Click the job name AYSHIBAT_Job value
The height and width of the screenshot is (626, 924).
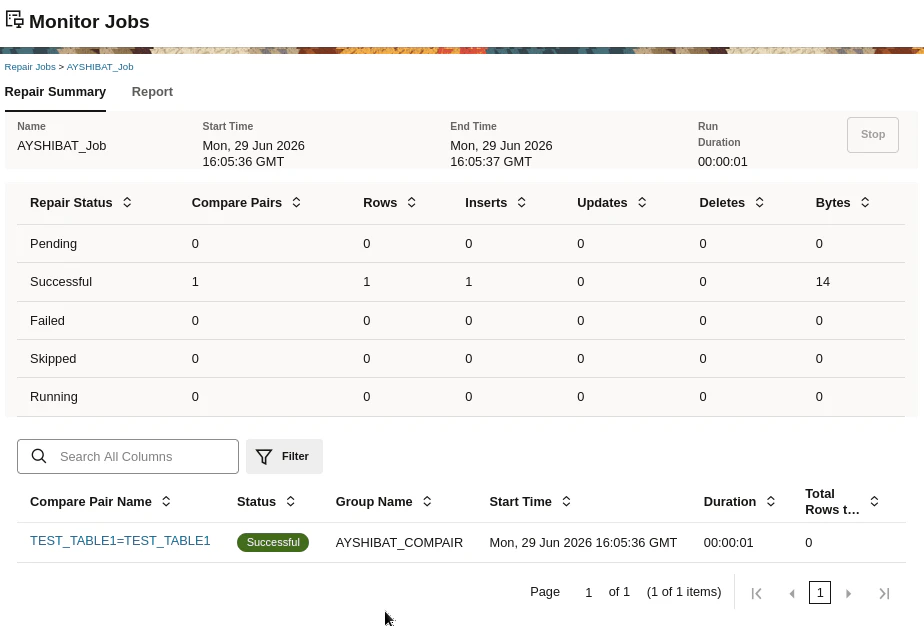(62, 146)
